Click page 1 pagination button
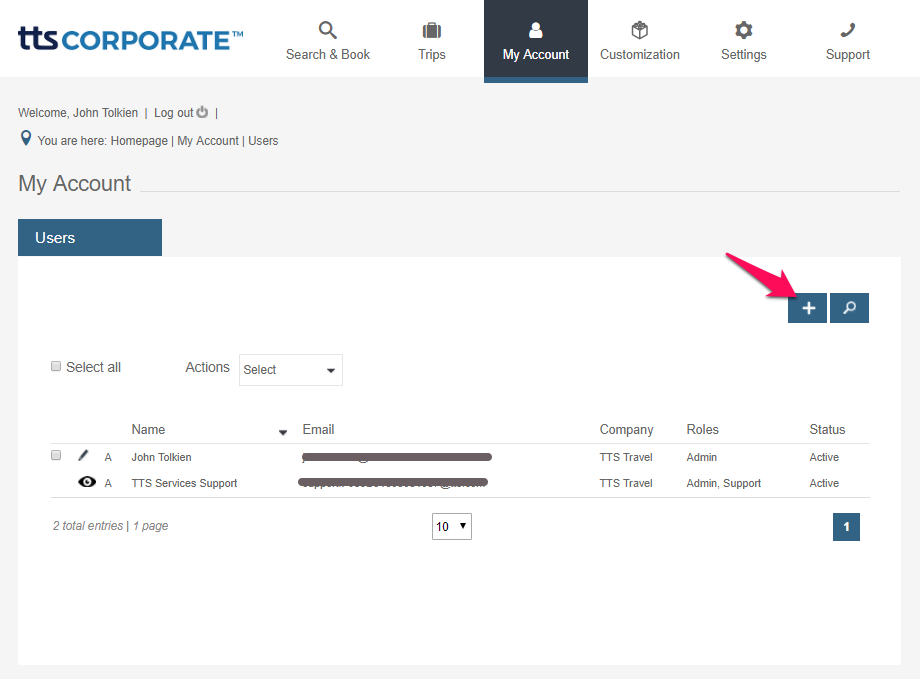This screenshot has height=679, width=920. coord(846,527)
